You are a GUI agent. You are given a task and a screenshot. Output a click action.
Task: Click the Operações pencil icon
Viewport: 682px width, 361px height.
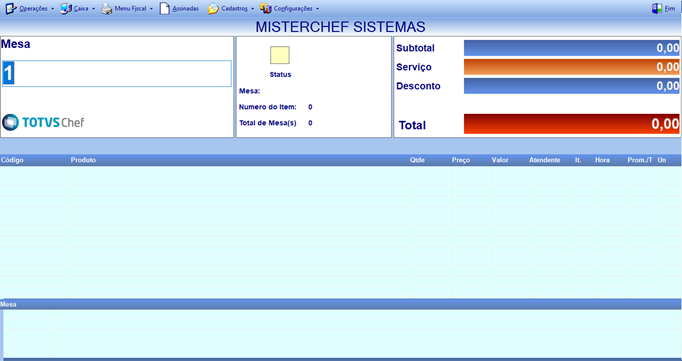point(10,8)
